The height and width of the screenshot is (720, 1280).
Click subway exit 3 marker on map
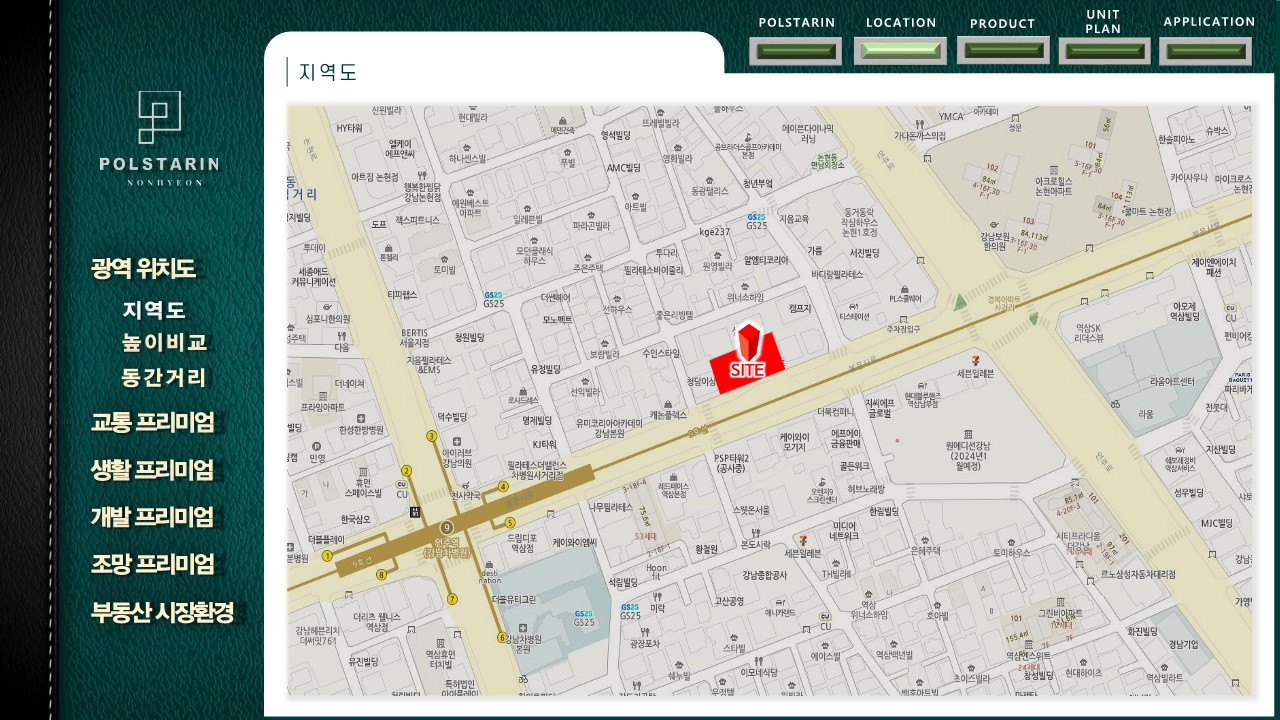(x=431, y=436)
